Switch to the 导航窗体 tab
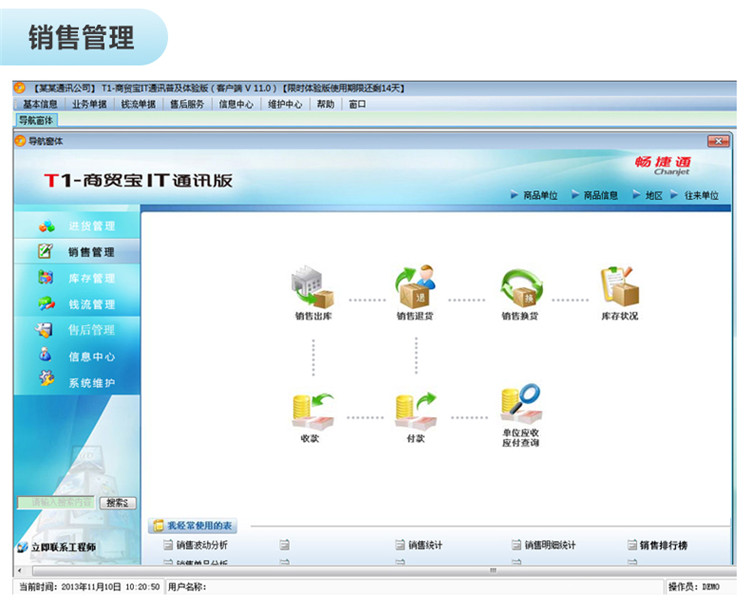 [36, 120]
